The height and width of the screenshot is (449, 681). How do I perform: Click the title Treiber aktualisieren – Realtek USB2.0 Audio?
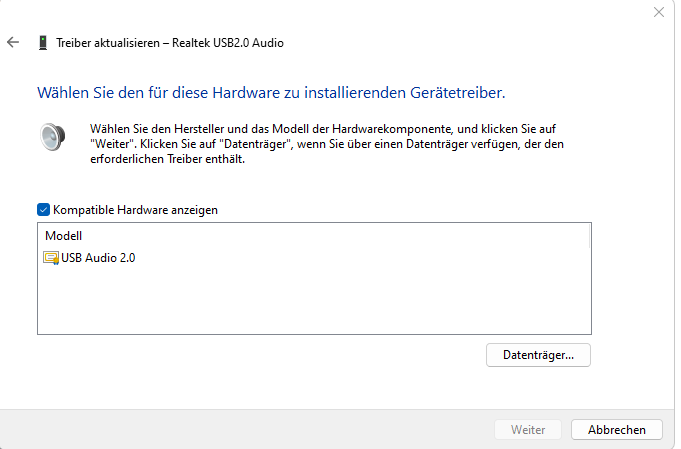[x=170, y=43]
